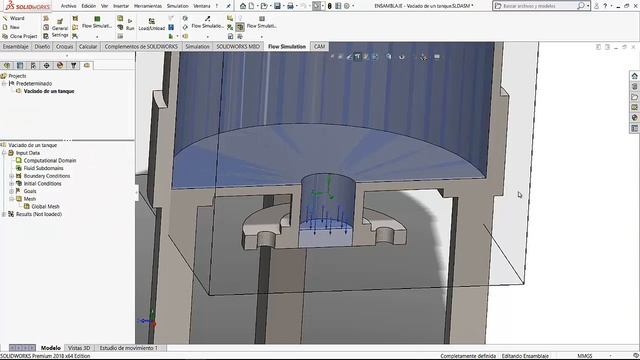The height and width of the screenshot is (360, 640).
Task: Switch to the CAM ribbon tab
Action: click(x=320, y=47)
